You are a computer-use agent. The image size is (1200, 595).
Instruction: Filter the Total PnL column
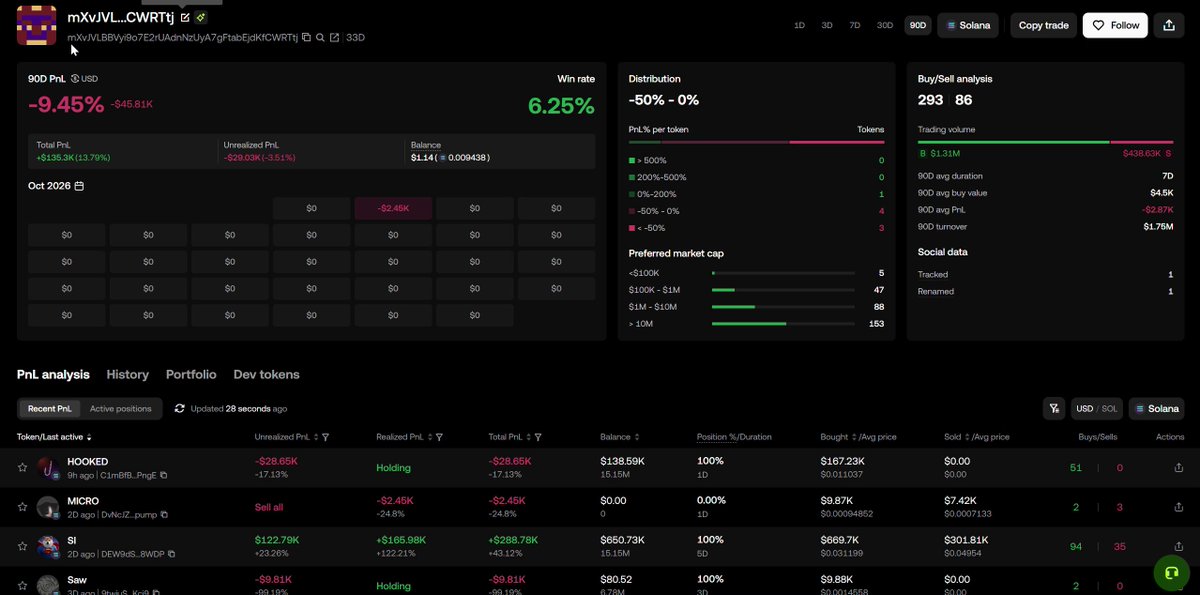538,437
